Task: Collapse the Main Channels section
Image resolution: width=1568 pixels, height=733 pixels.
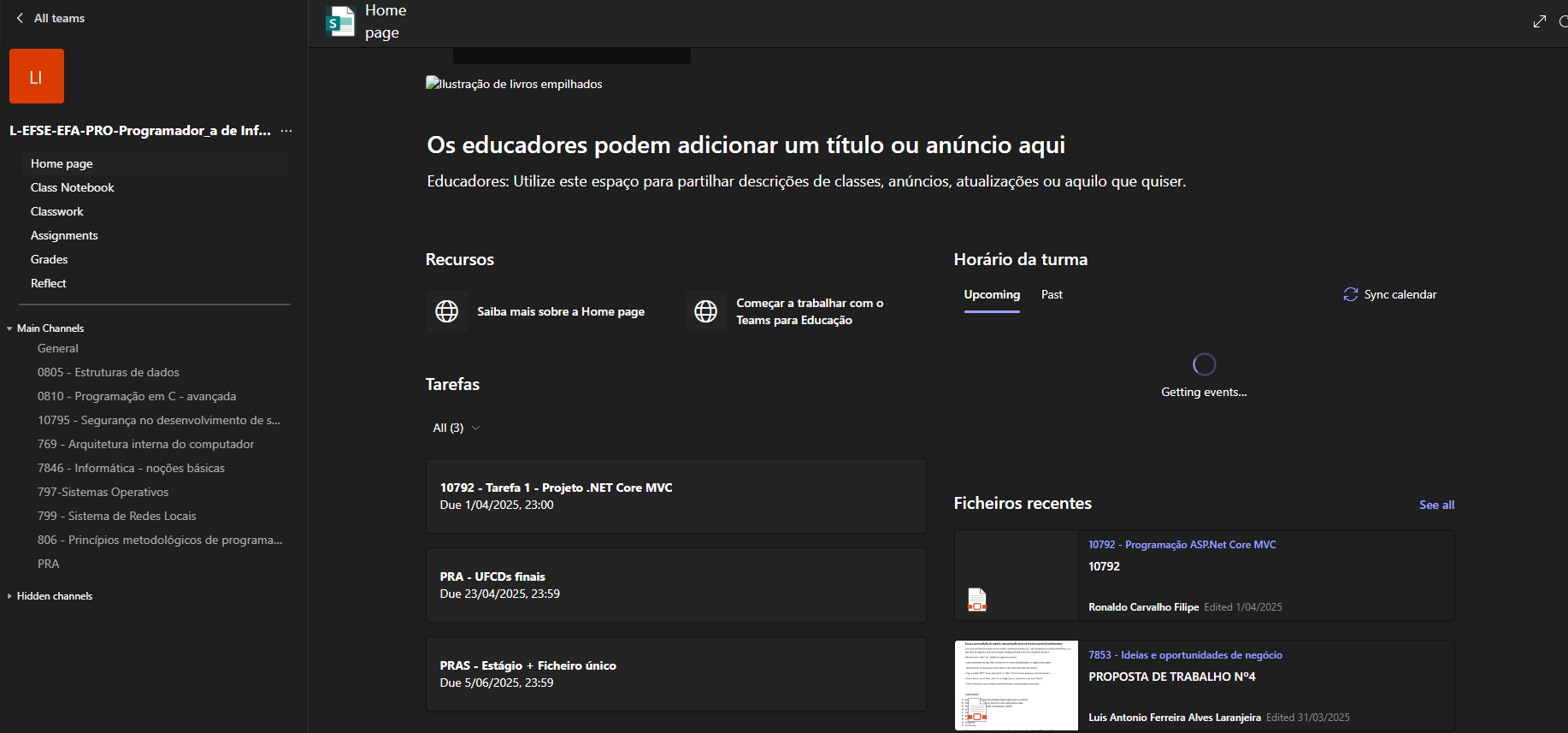Action: (9, 328)
